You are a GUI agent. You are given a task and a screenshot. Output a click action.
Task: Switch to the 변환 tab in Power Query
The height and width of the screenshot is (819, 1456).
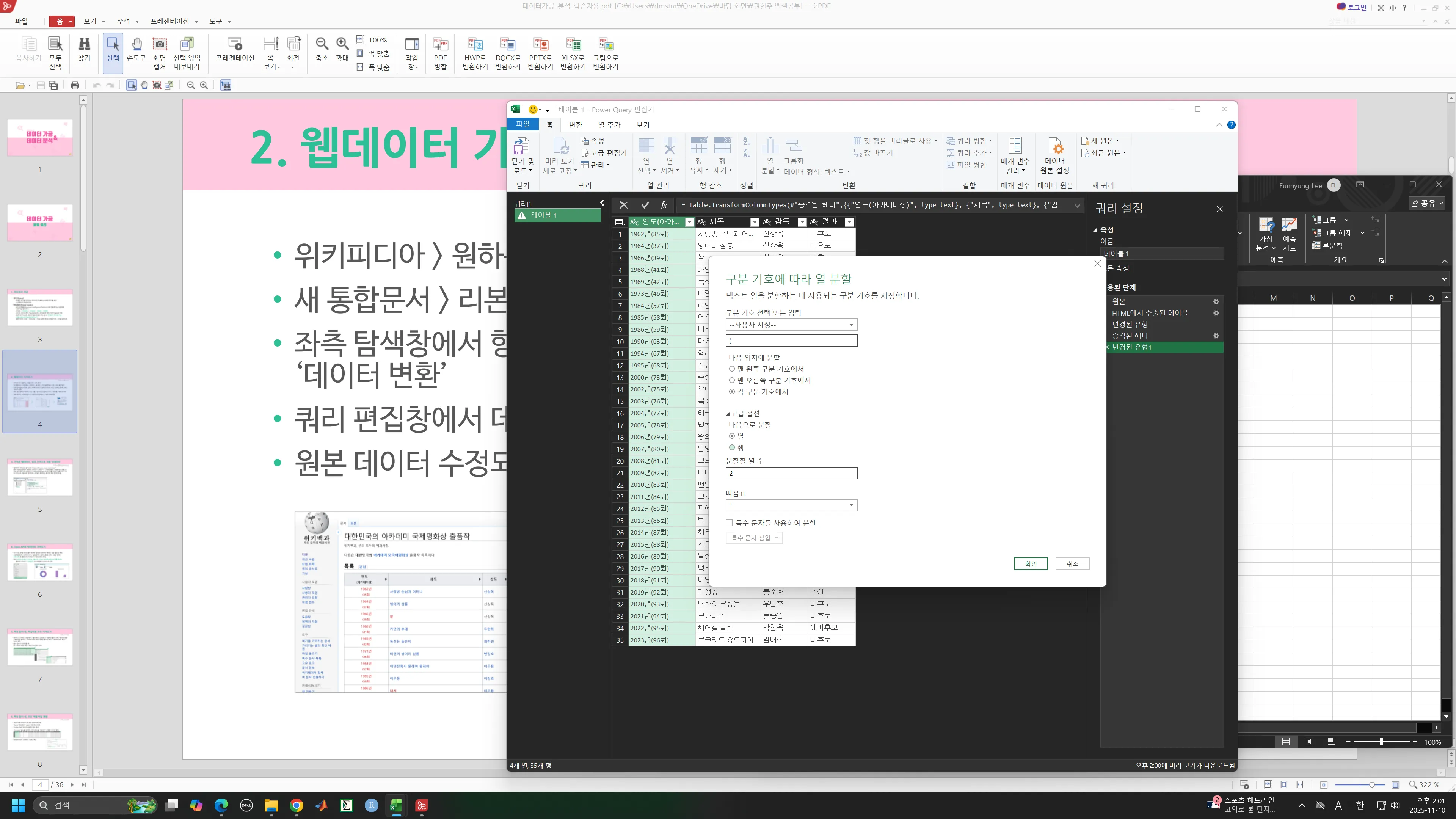576,124
